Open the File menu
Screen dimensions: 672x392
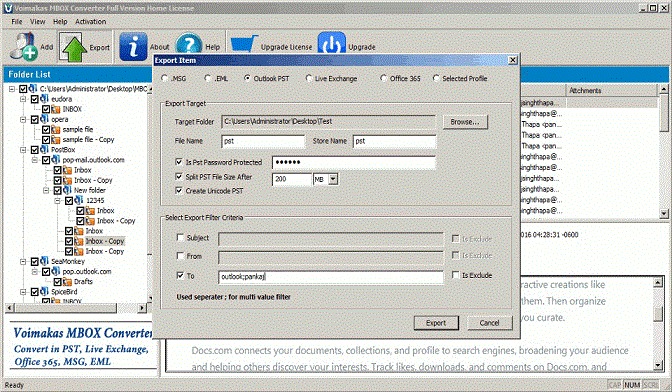(x=17, y=21)
